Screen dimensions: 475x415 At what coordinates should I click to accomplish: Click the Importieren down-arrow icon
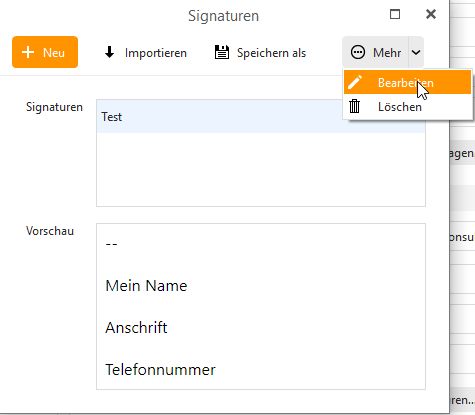[x=109, y=52]
